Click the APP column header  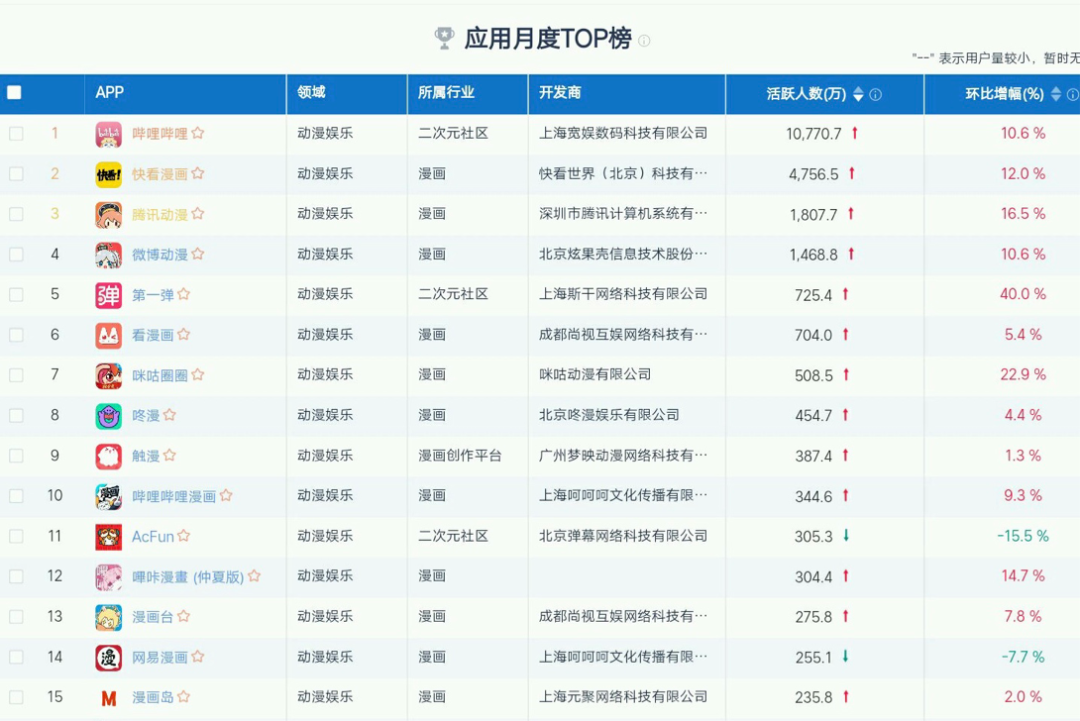(110, 92)
